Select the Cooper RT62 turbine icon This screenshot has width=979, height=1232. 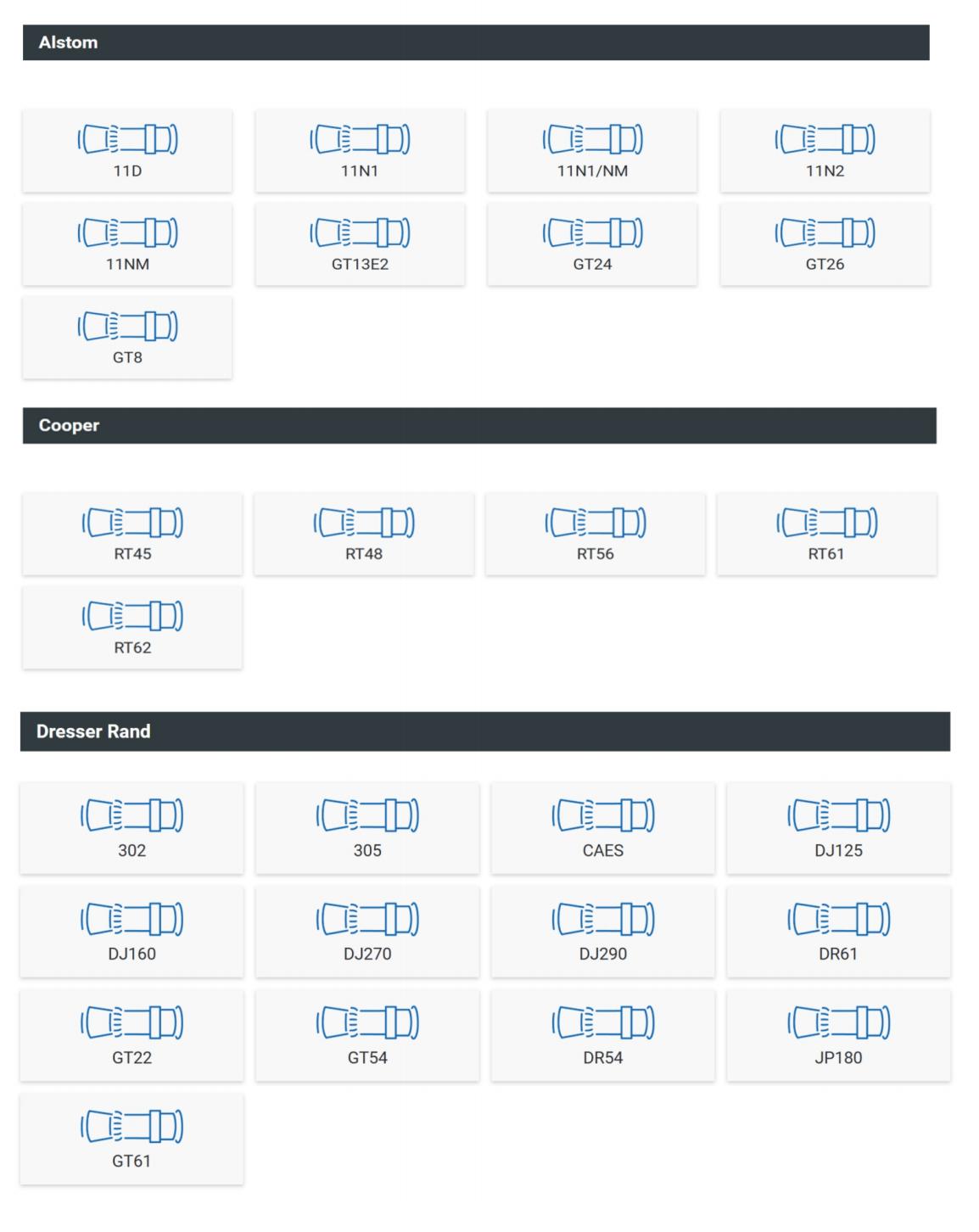coord(132,616)
